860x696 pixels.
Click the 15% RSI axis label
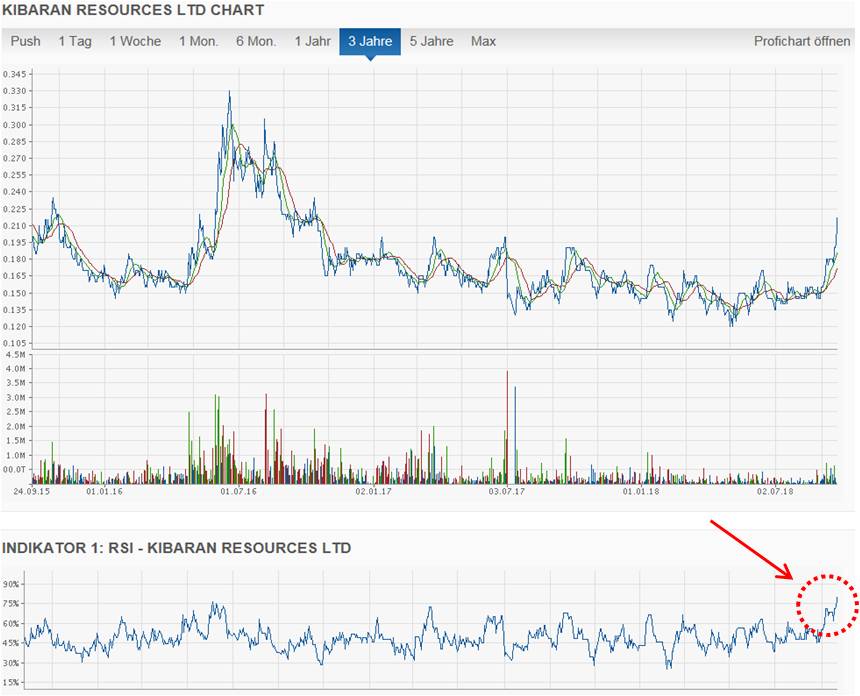[11, 682]
